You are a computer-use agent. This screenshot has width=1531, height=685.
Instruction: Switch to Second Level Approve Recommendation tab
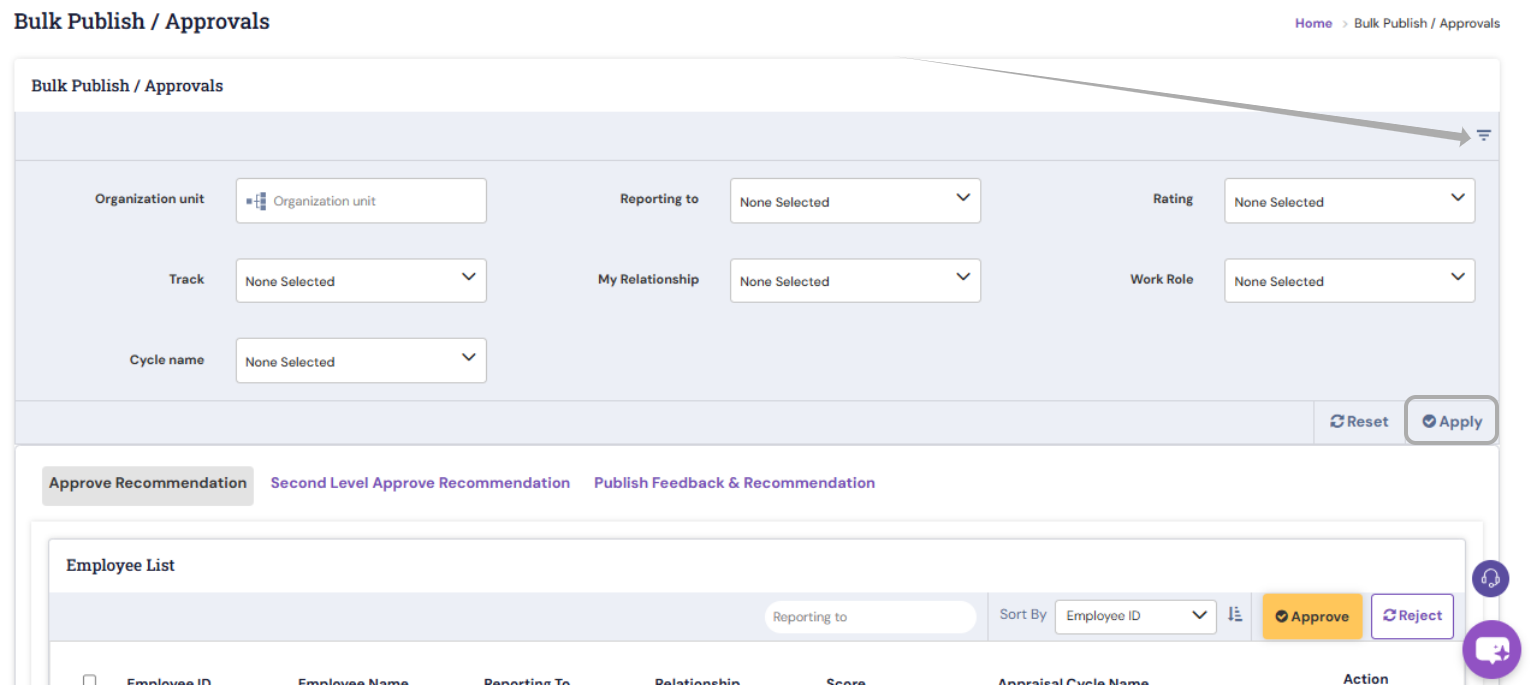(x=420, y=483)
